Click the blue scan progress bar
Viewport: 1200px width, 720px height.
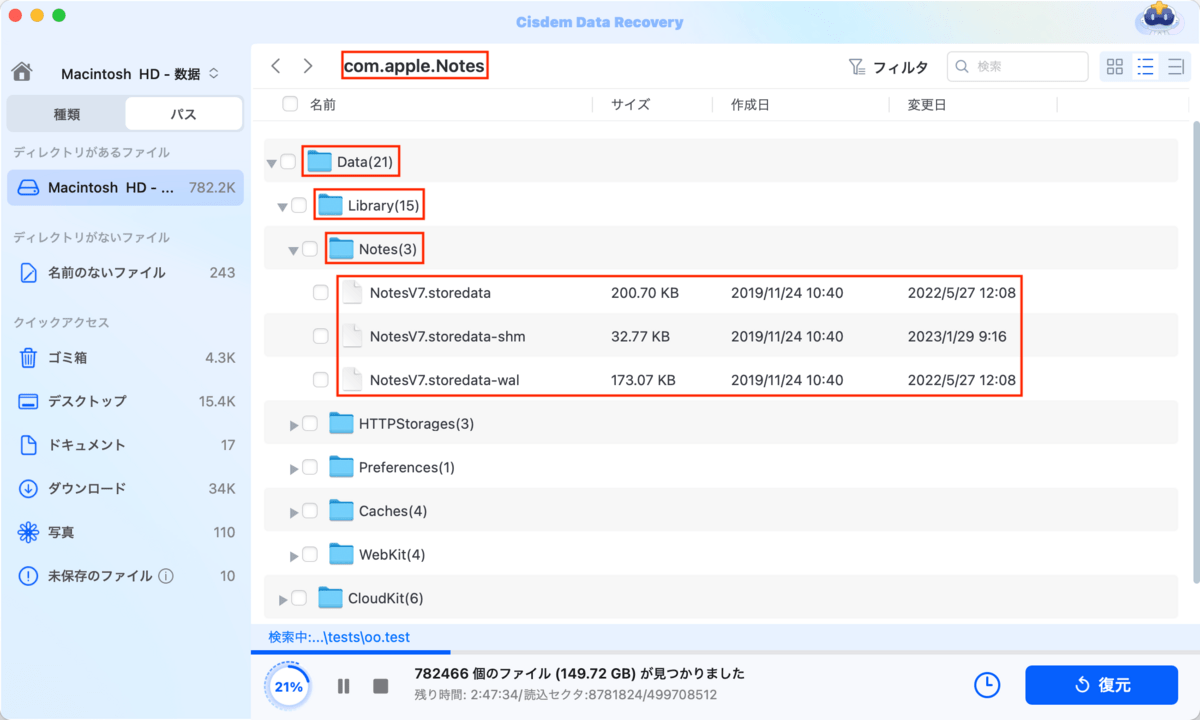[x=350, y=652]
